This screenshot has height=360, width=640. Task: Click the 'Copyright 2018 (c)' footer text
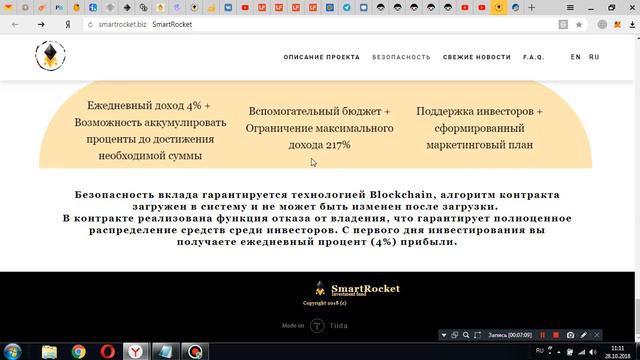pyautogui.click(x=324, y=303)
